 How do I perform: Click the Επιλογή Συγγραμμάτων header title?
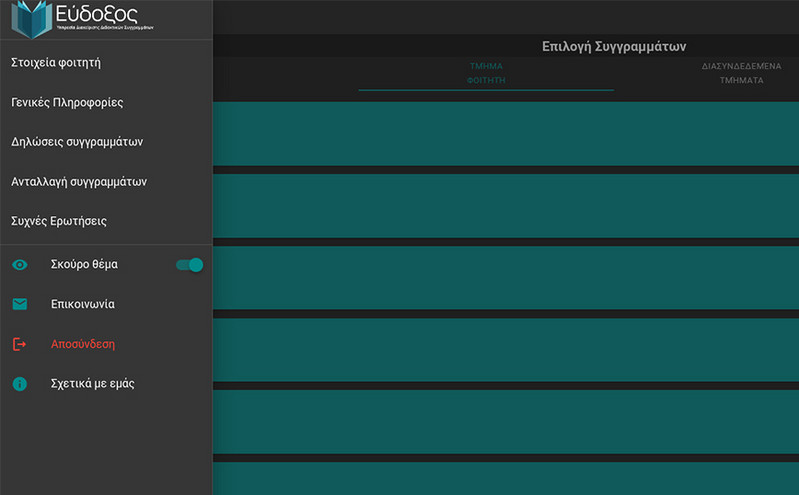(x=614, y=46)
